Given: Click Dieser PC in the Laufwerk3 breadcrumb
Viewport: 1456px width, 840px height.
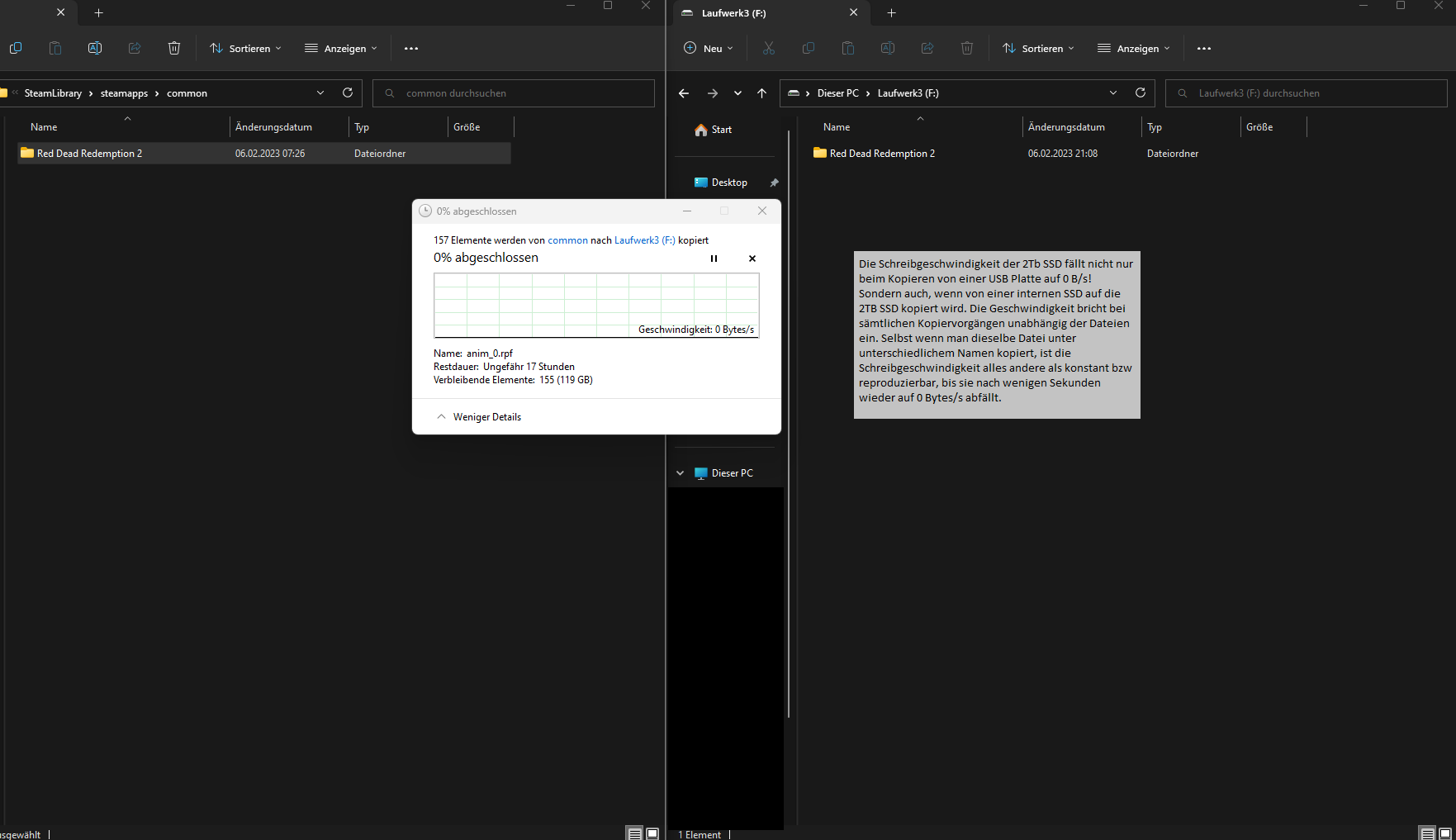Looking at the screenshot, I should click(x=838, y=93).
